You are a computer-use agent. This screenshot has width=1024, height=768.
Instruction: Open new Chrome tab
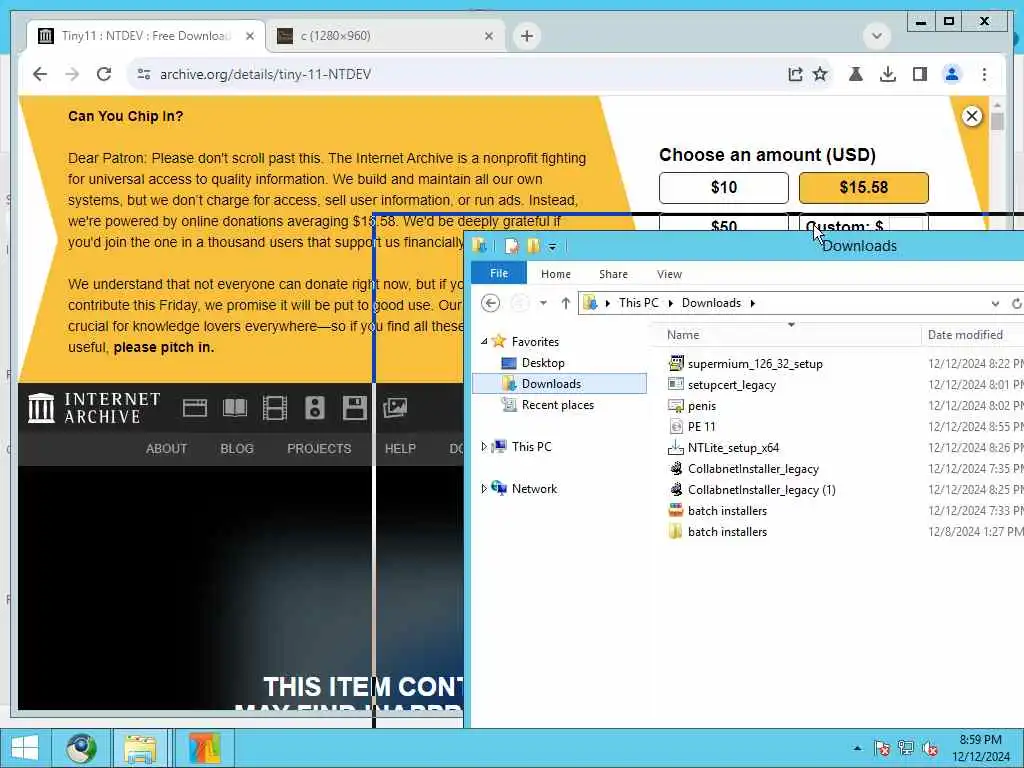tap(527, 36)
